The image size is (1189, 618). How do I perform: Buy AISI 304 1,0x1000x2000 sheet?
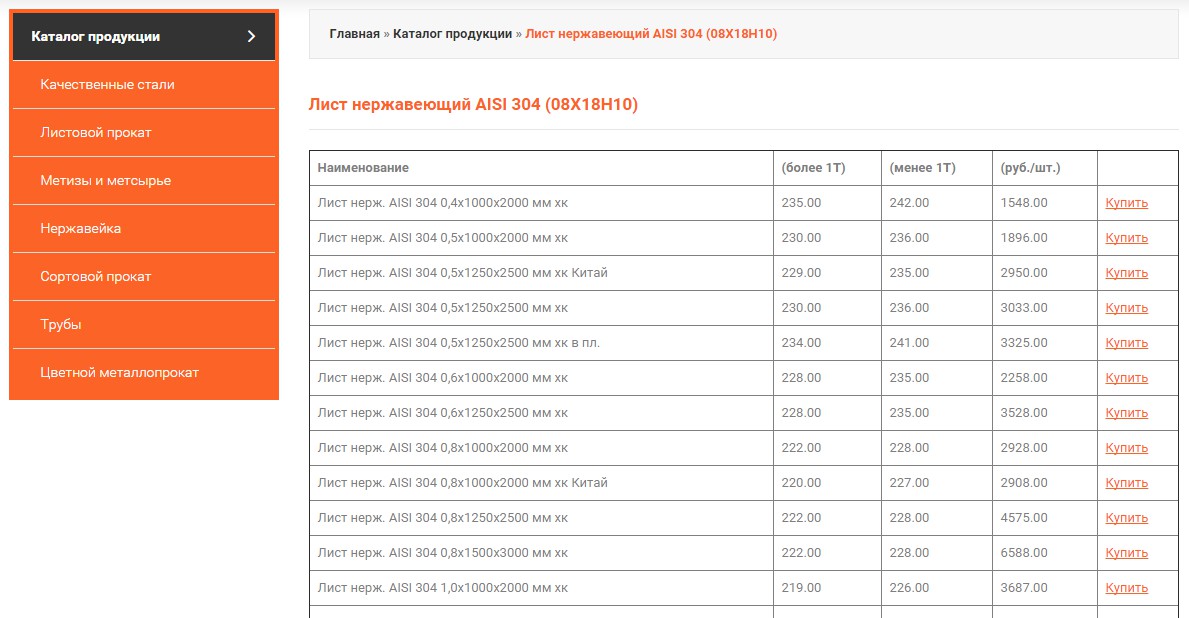[1126, 588]
